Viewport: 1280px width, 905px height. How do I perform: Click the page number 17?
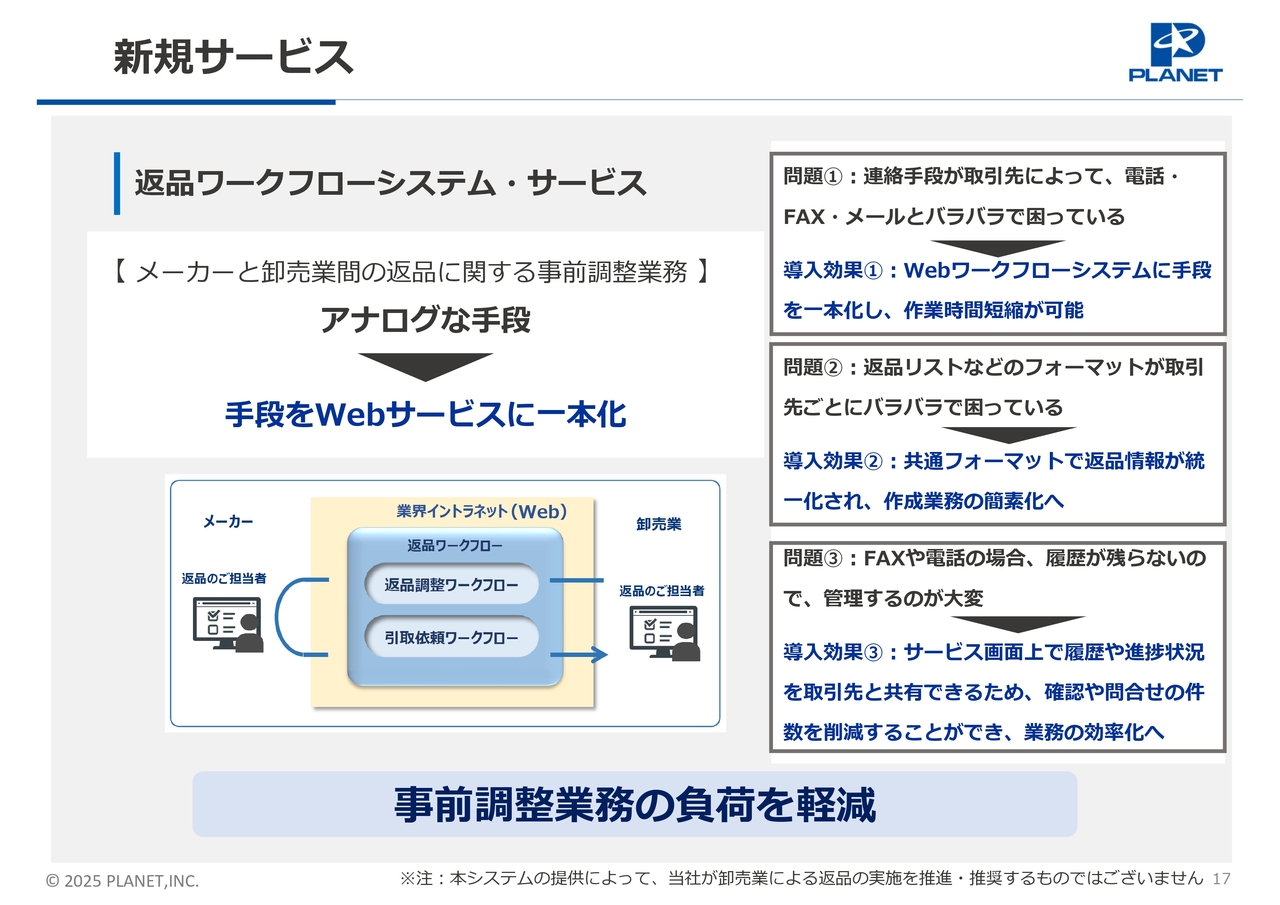tap(1220, 878)
